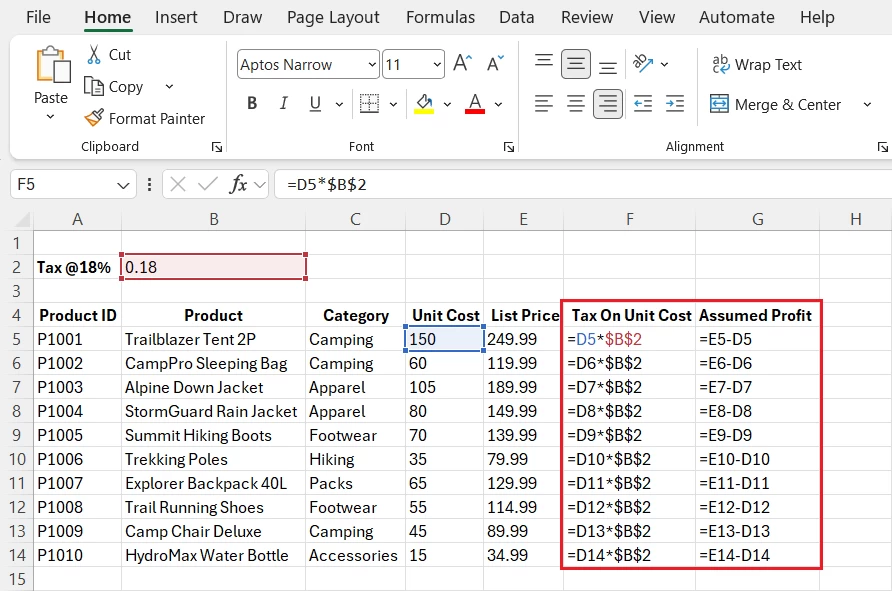Viewport: 892px width, 591px height.
Task: Select cell containing 0.18
Action: tap(213, 267)
